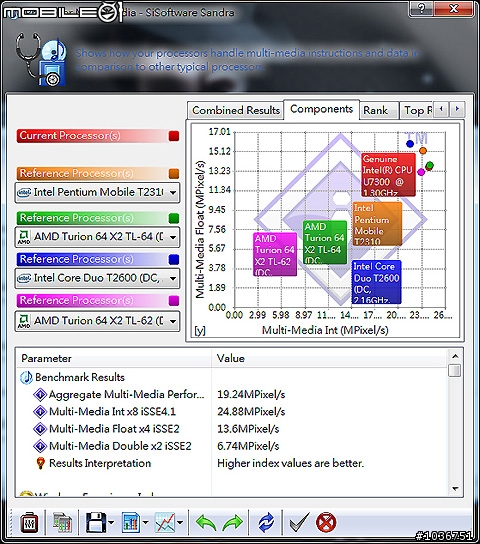This screenshot has width=480, height=544.
Task: Open the save dropdown arrow beside floppy disk
Action: (x=111, y=522)
